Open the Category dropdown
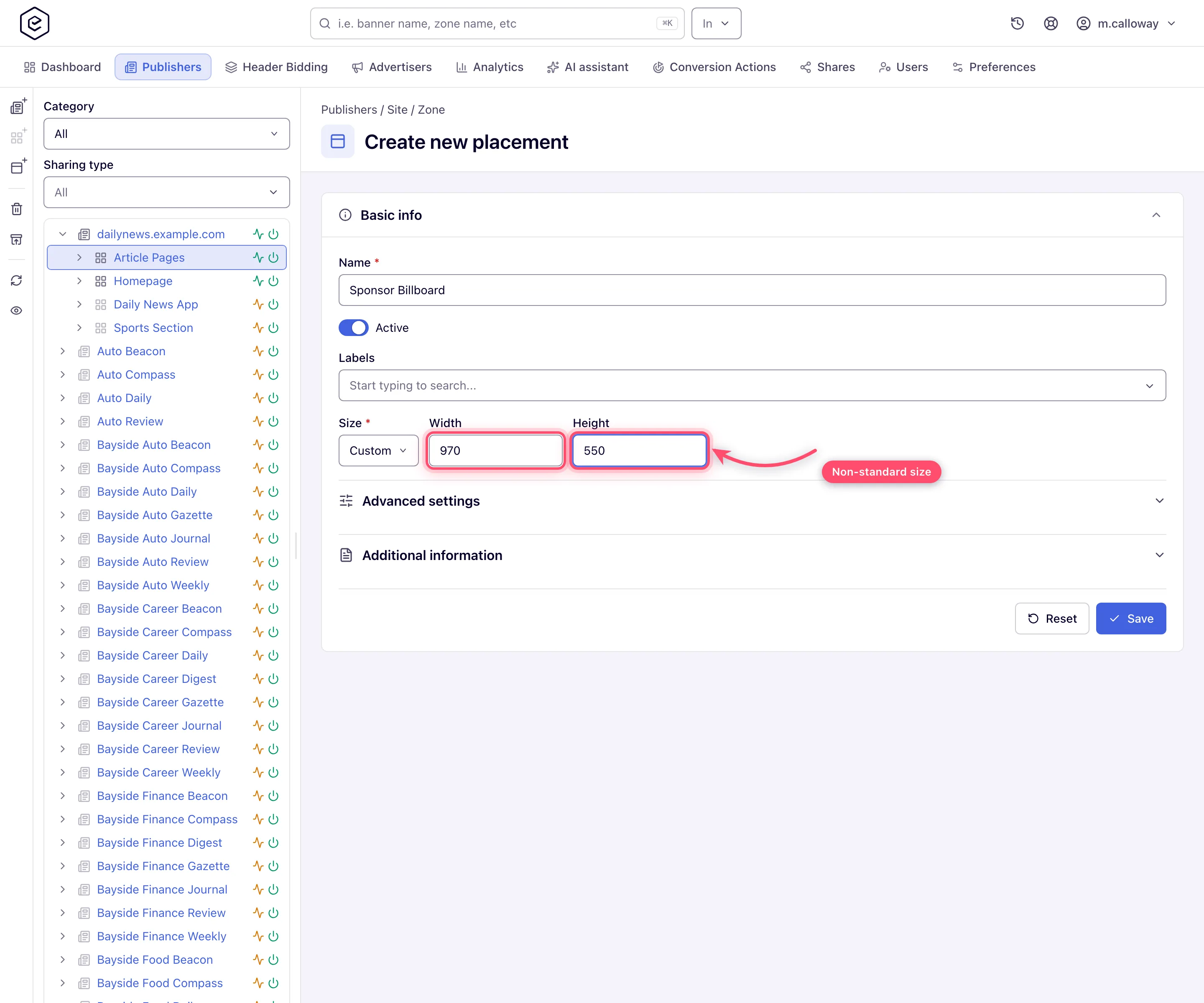This screenshot has width=1204, height=1003. [x=166, y=134]
